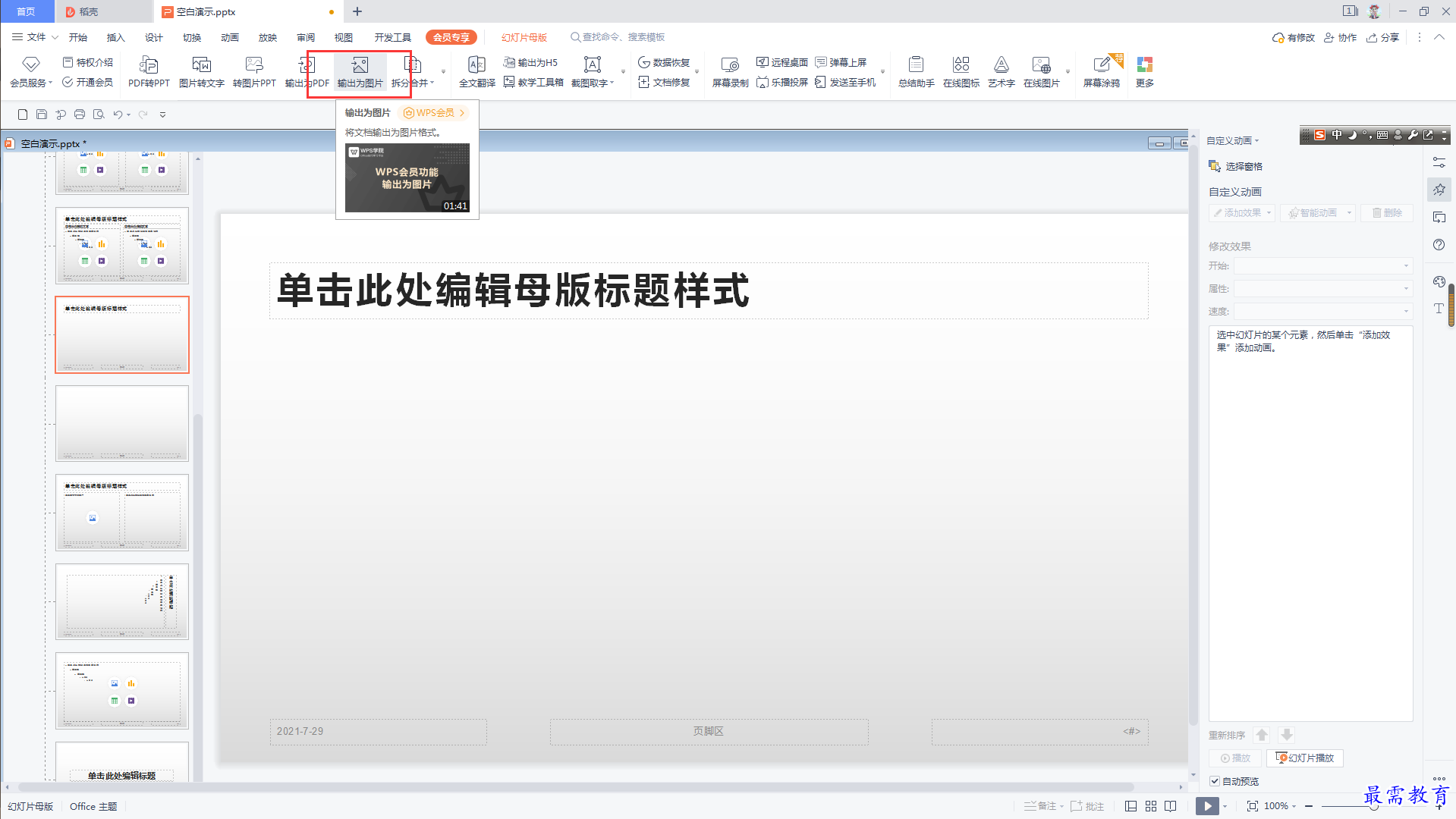The height and width of the screenshot is (819, 1456).
Task: Open 乐播投屏 screen casting
Action: (782, 82)
